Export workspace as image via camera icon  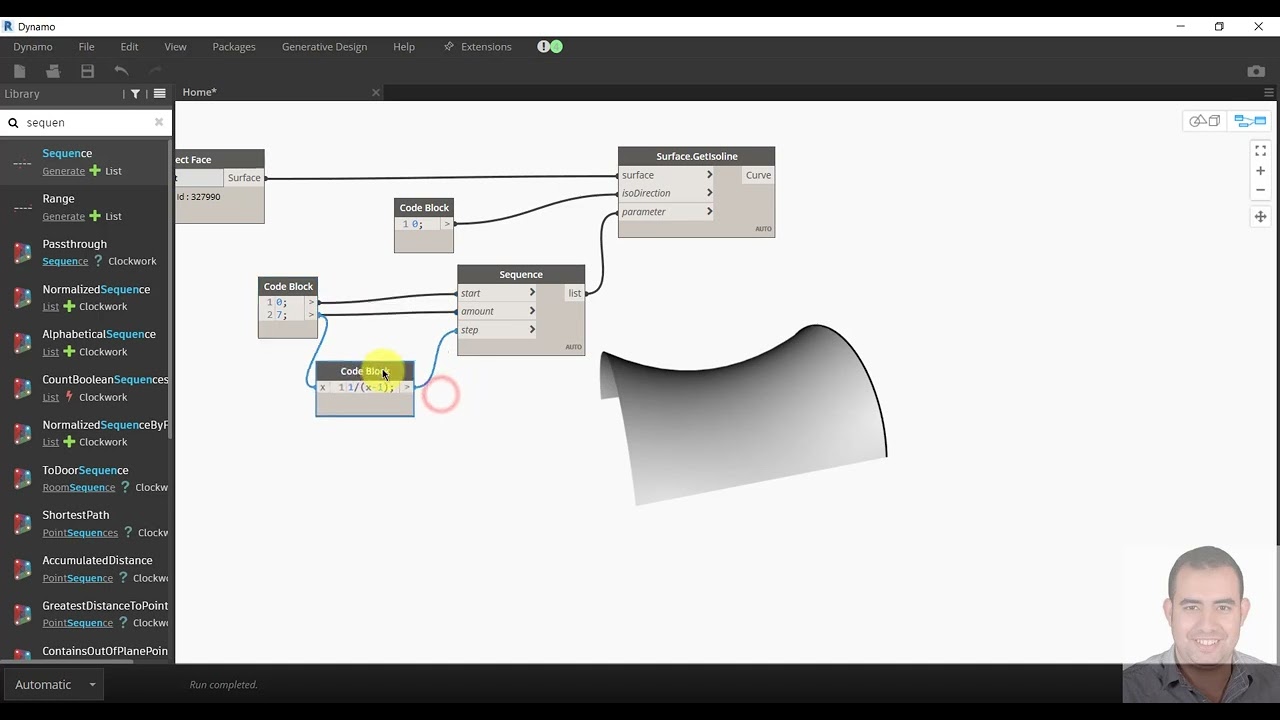1256,71
